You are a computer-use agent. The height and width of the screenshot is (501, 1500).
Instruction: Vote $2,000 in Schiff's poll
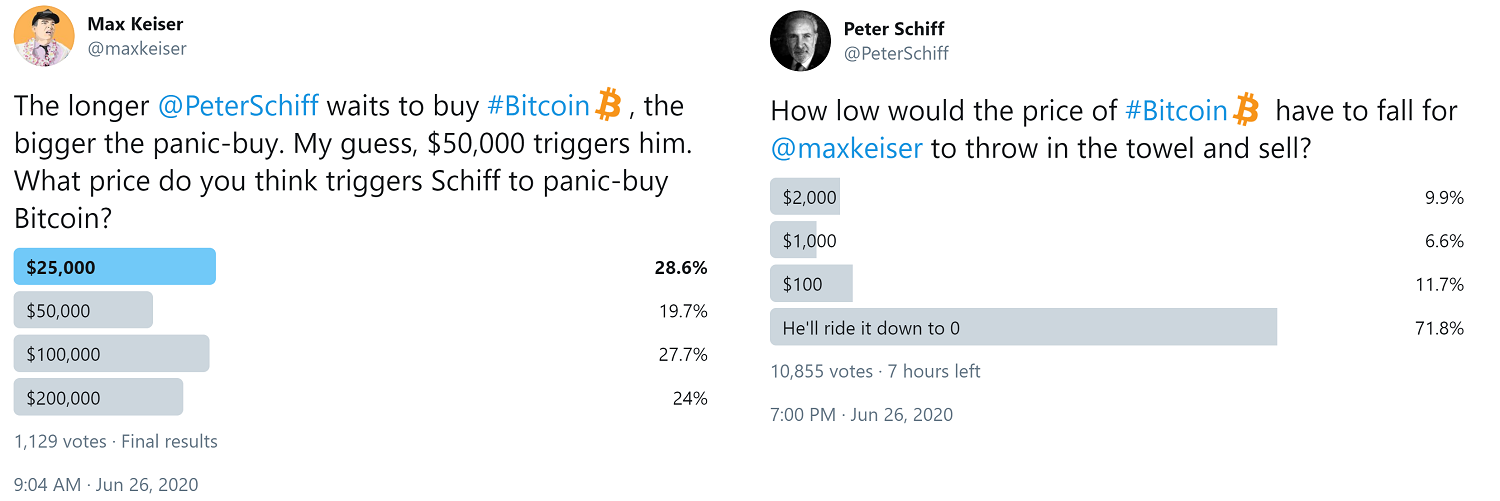(805, 197)
